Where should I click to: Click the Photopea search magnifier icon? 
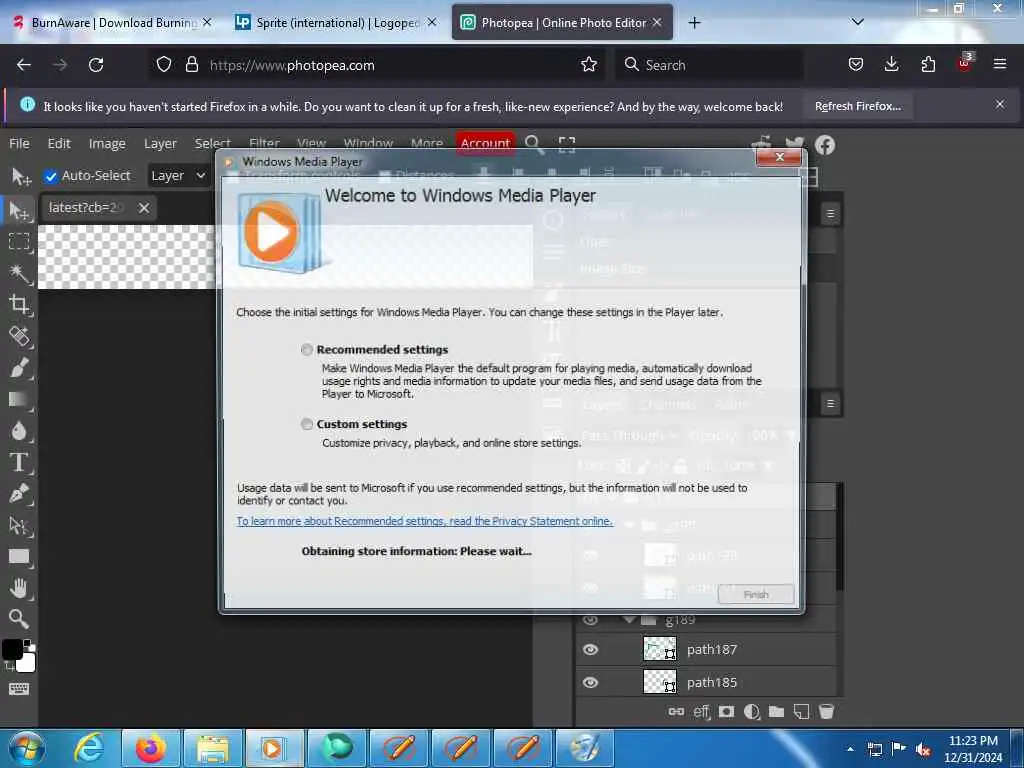(x=534, y=143)
